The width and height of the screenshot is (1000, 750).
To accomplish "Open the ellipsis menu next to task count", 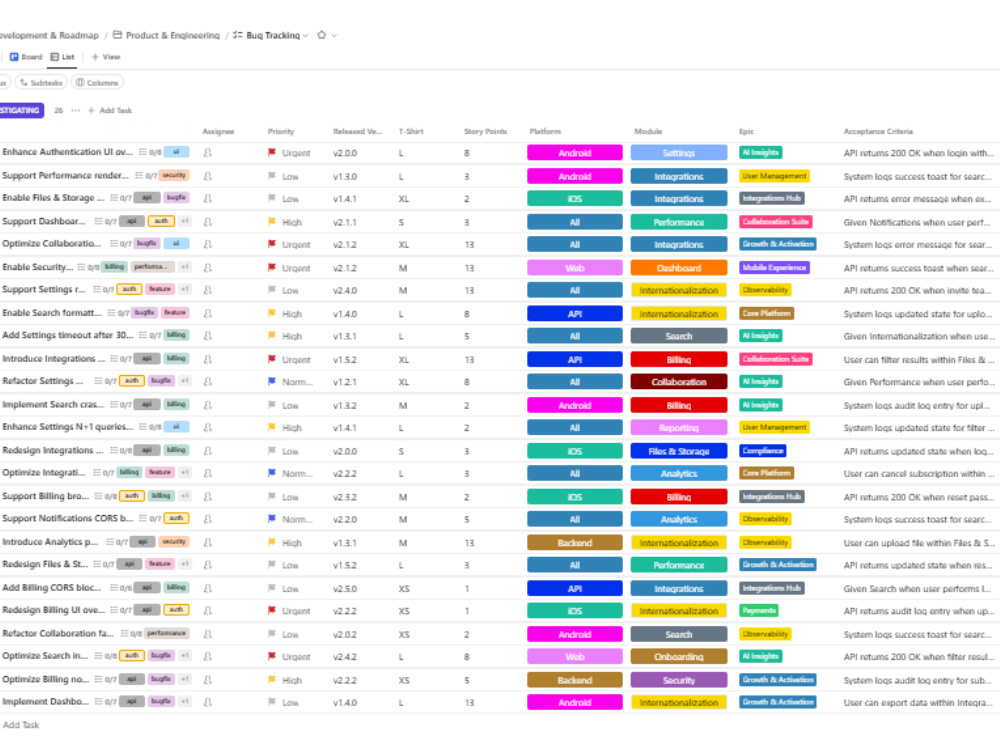I will pyautogui.click(x=76, y=110).
